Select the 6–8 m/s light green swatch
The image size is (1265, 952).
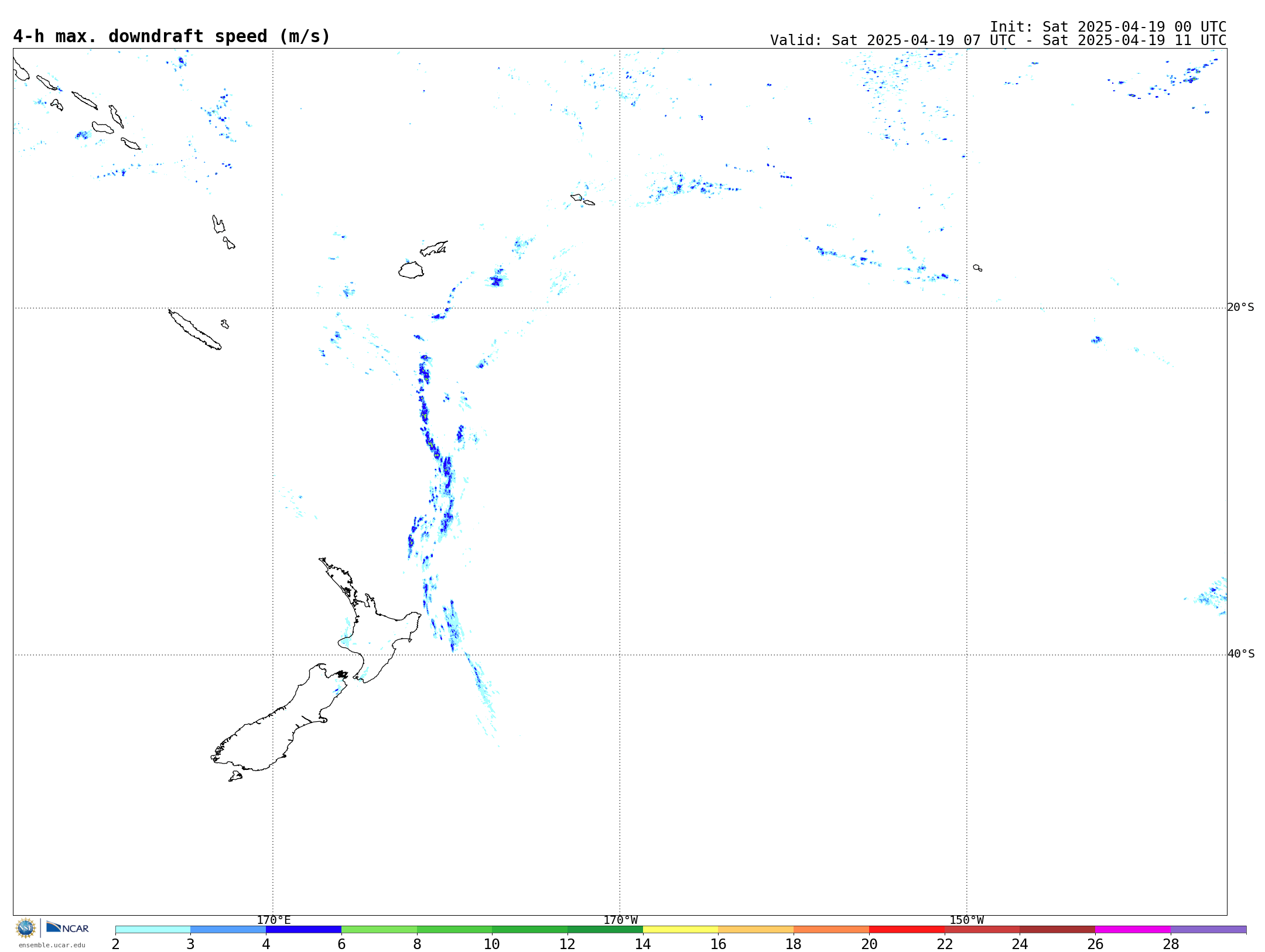click(379, 929)
